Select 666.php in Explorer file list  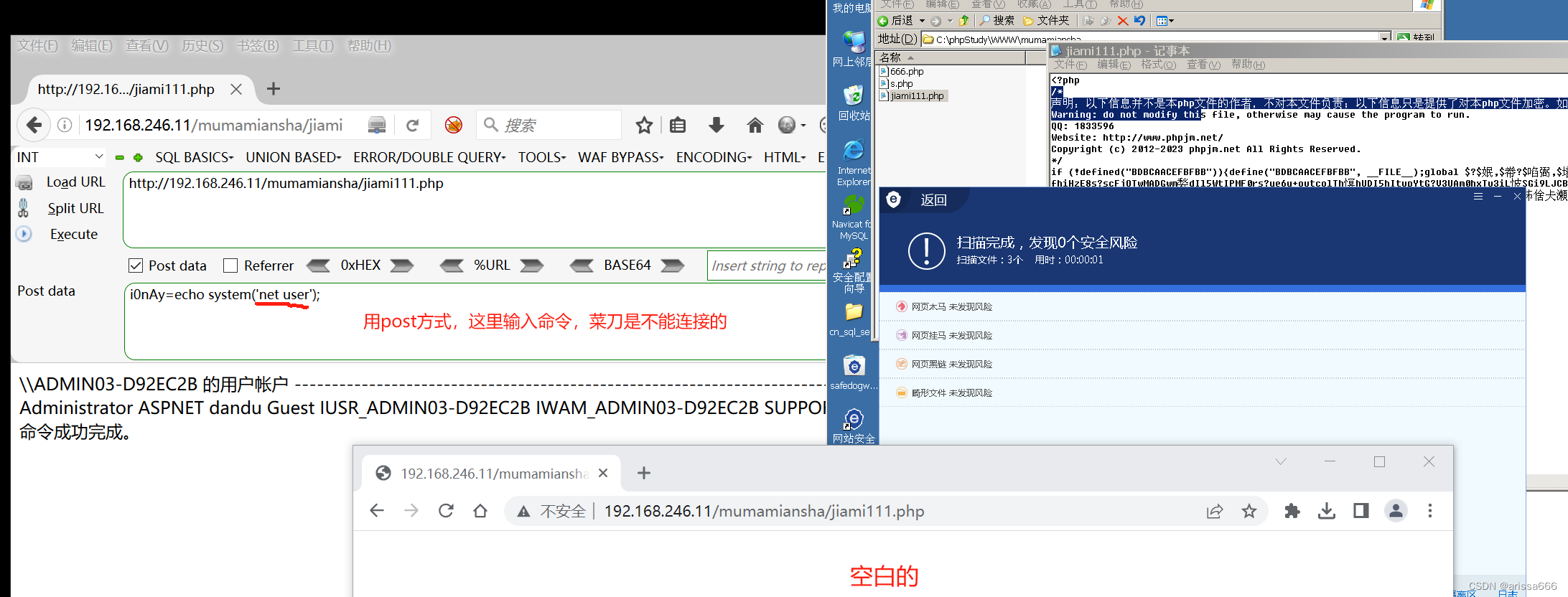click(902, 72)
